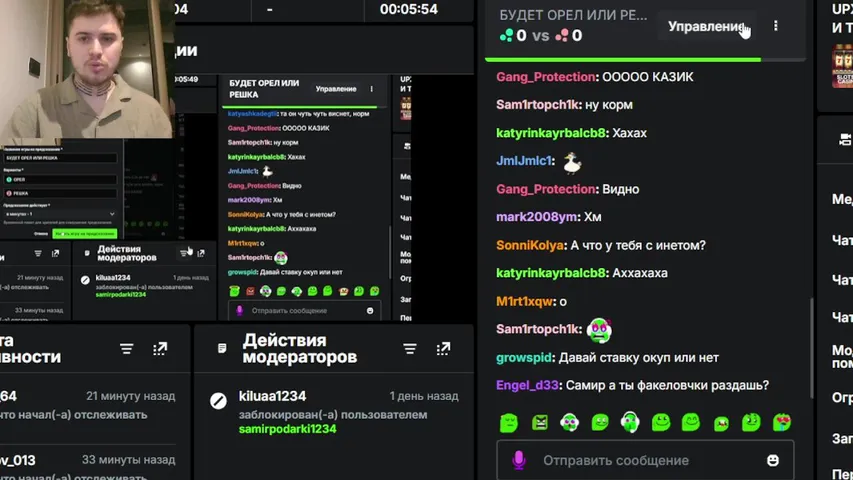Open the three-dot menu next to Управление

click(x=776, y=26)
